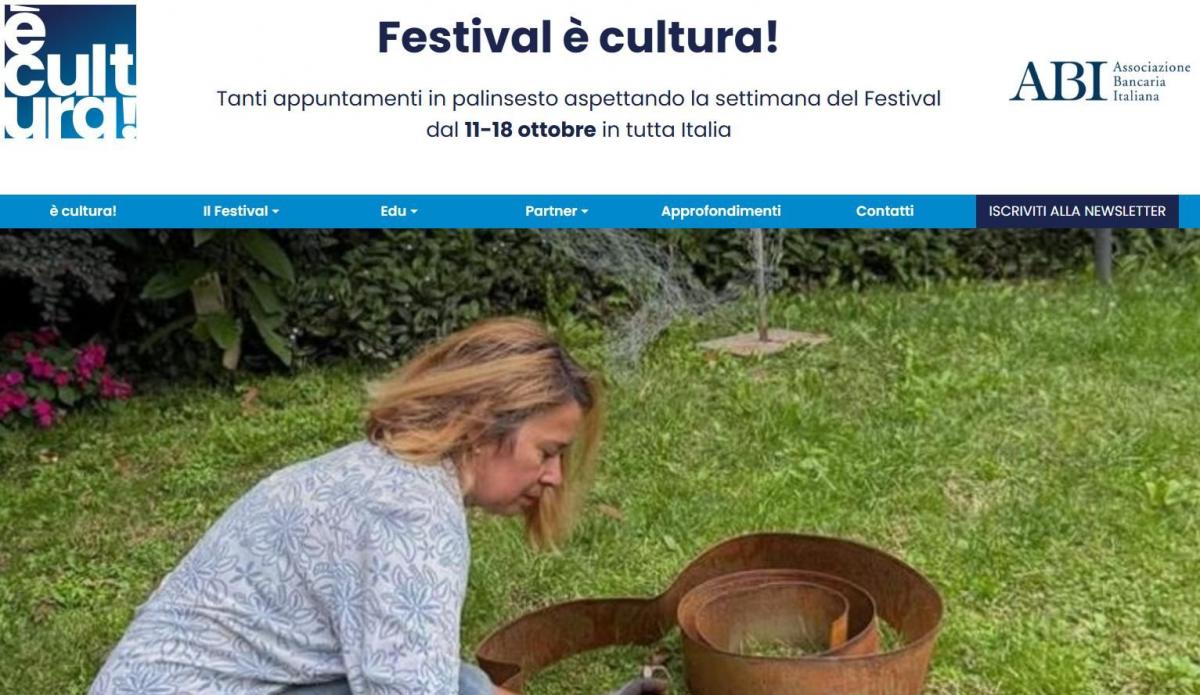Image resolution: width=1200 pixels, height=695 pixels.
Task: Select the 'è cultura!' navigation item
Action: click(x=83, y=211)
